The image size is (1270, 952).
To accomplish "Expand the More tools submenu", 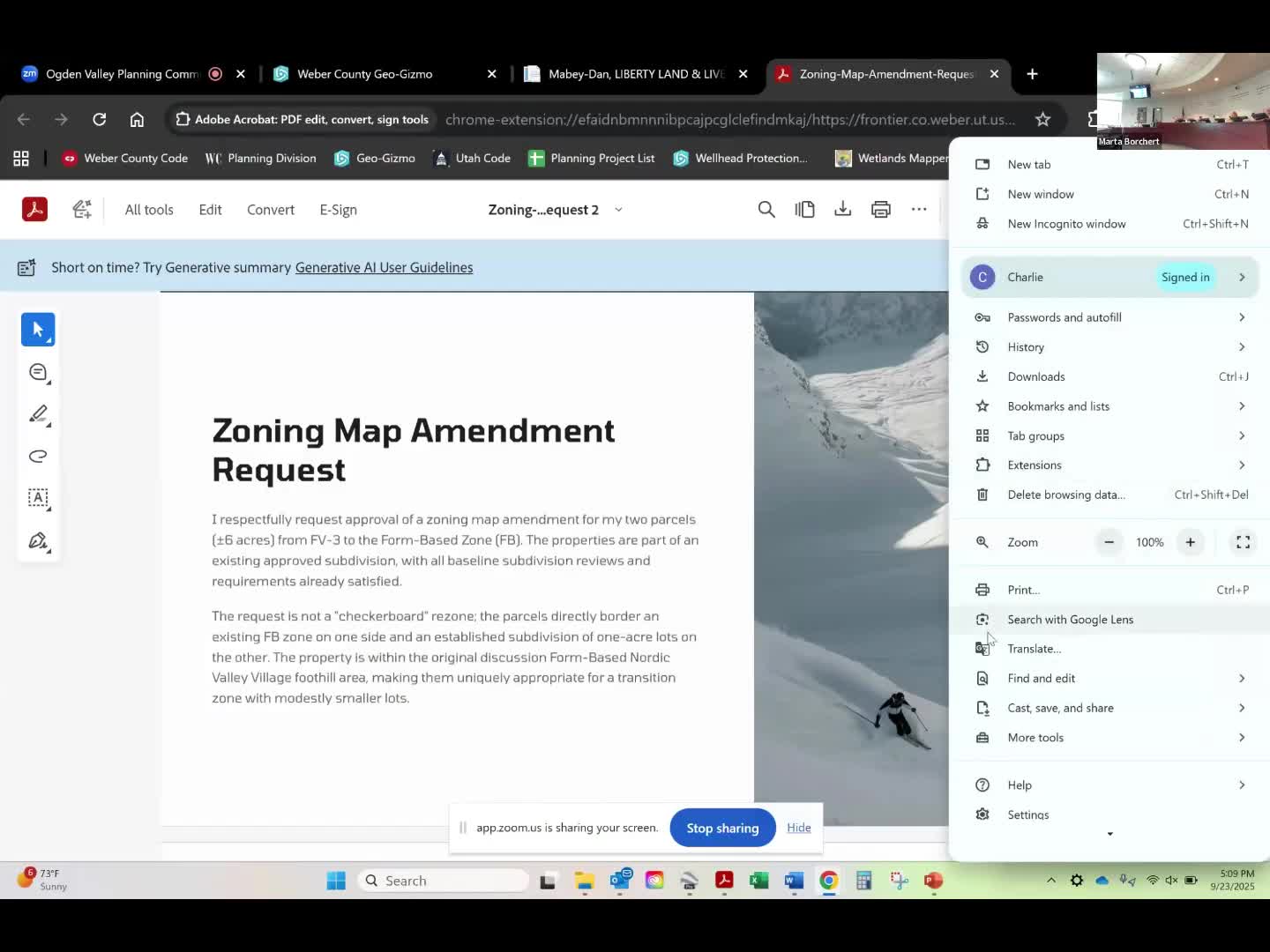I will pos(1242,737).
